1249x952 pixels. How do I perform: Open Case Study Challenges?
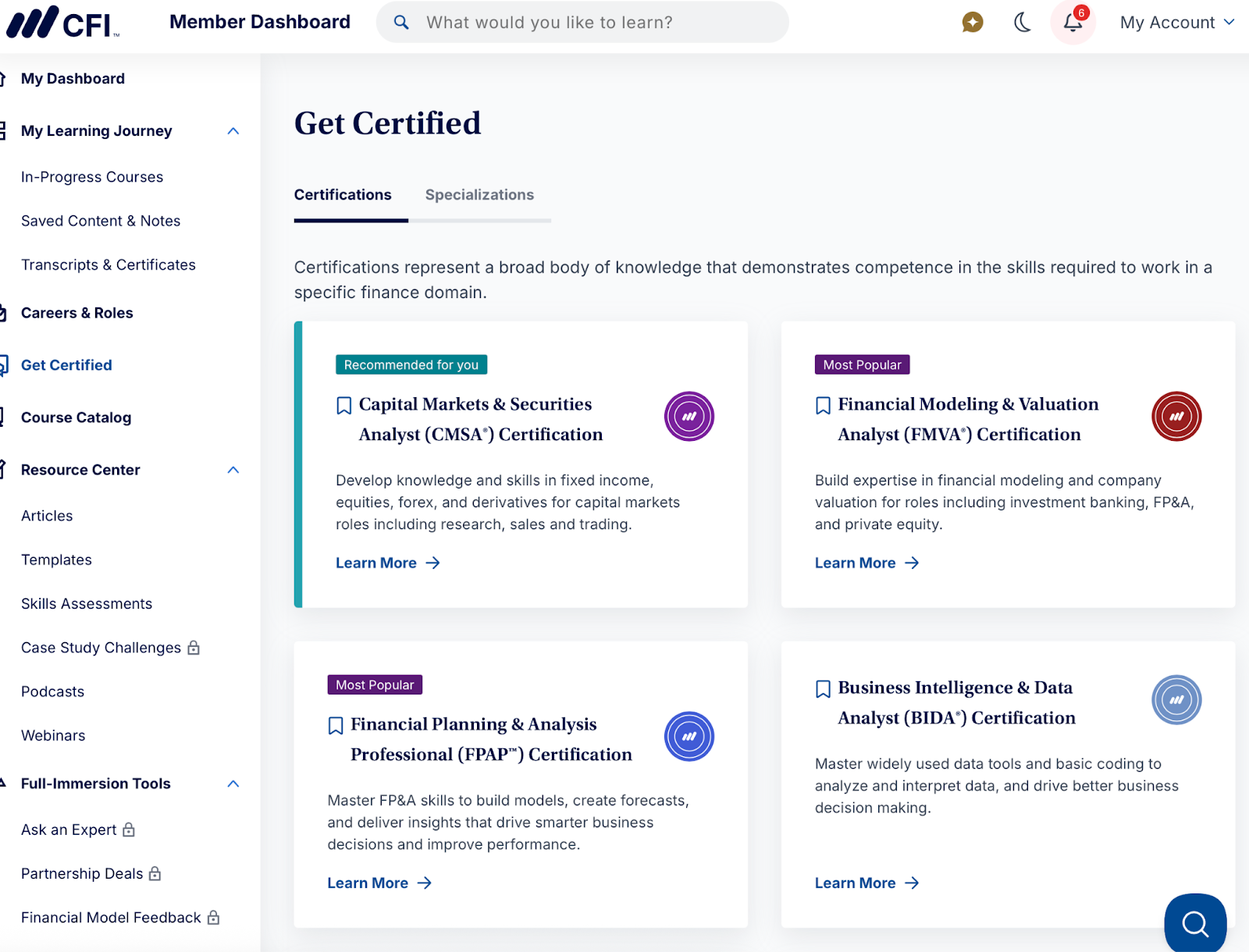tap(101, 648)
